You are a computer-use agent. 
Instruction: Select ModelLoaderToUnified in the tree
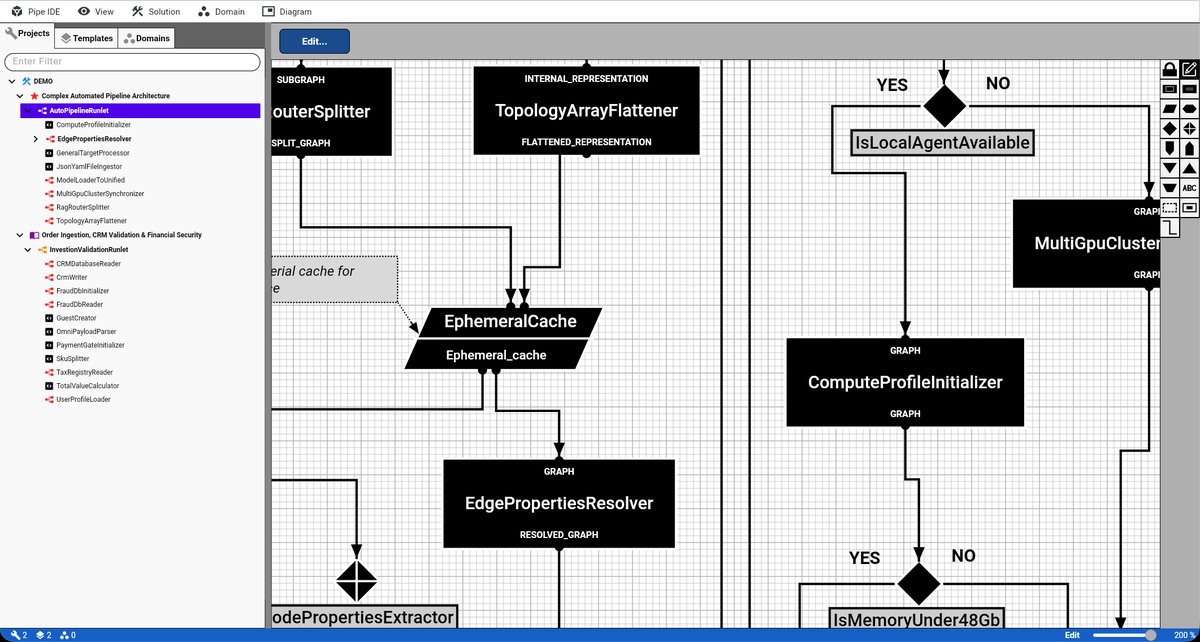tap(91, 180)
